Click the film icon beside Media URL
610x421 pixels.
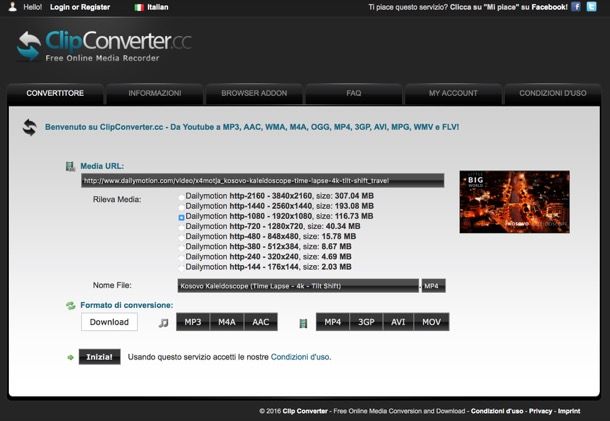pyautogui.click(x=70, y=167)
